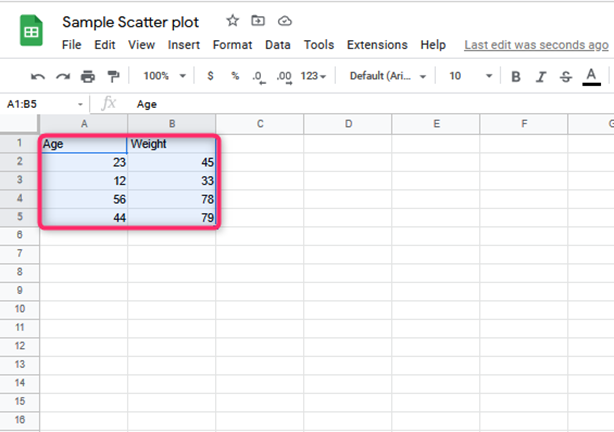The height and width of the screenshot is (432, 614).
Task: Open the View menu
Action: pyautogui.click(x=141, y=45)
